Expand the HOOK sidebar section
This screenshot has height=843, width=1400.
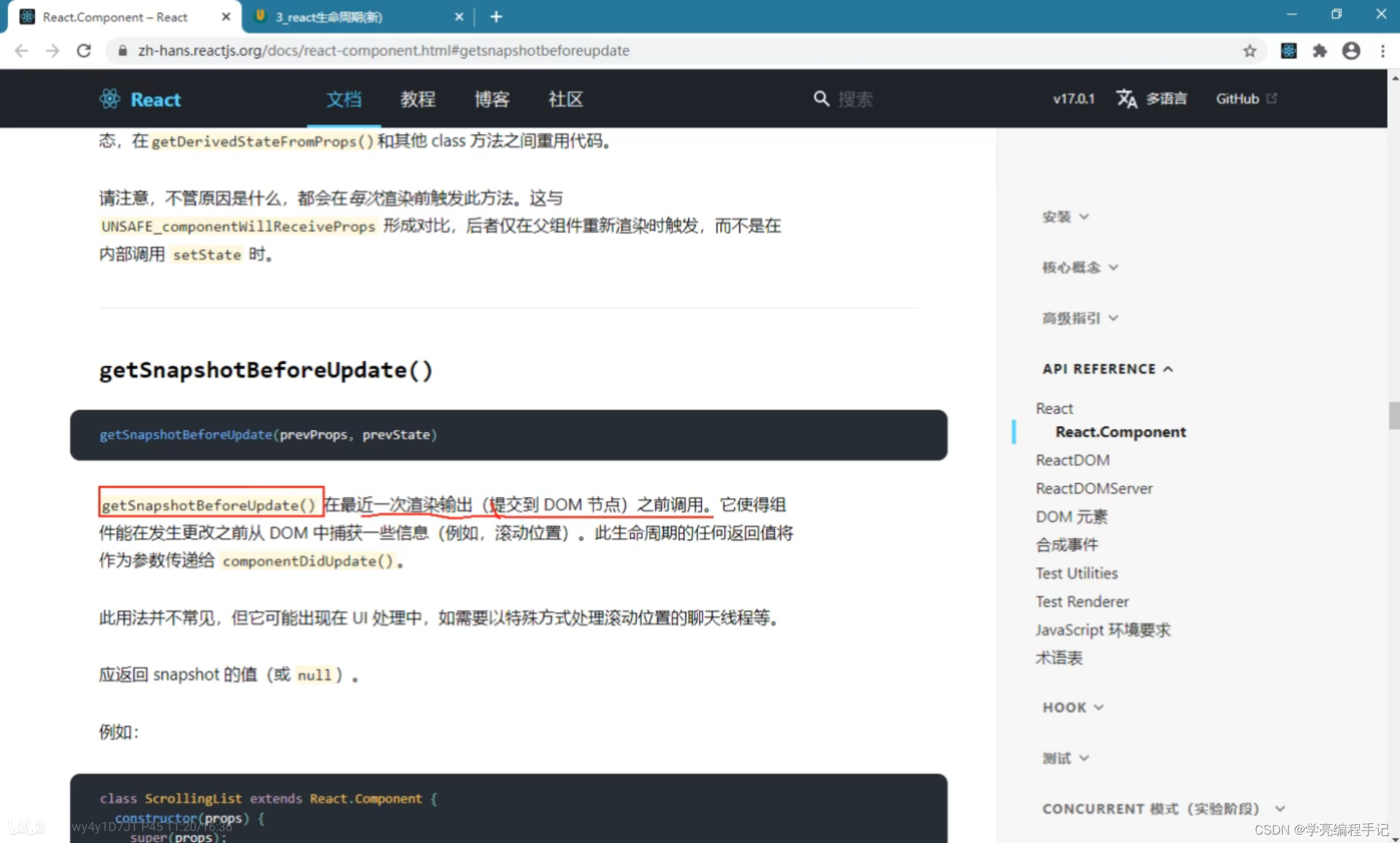tap(1073, 707)
